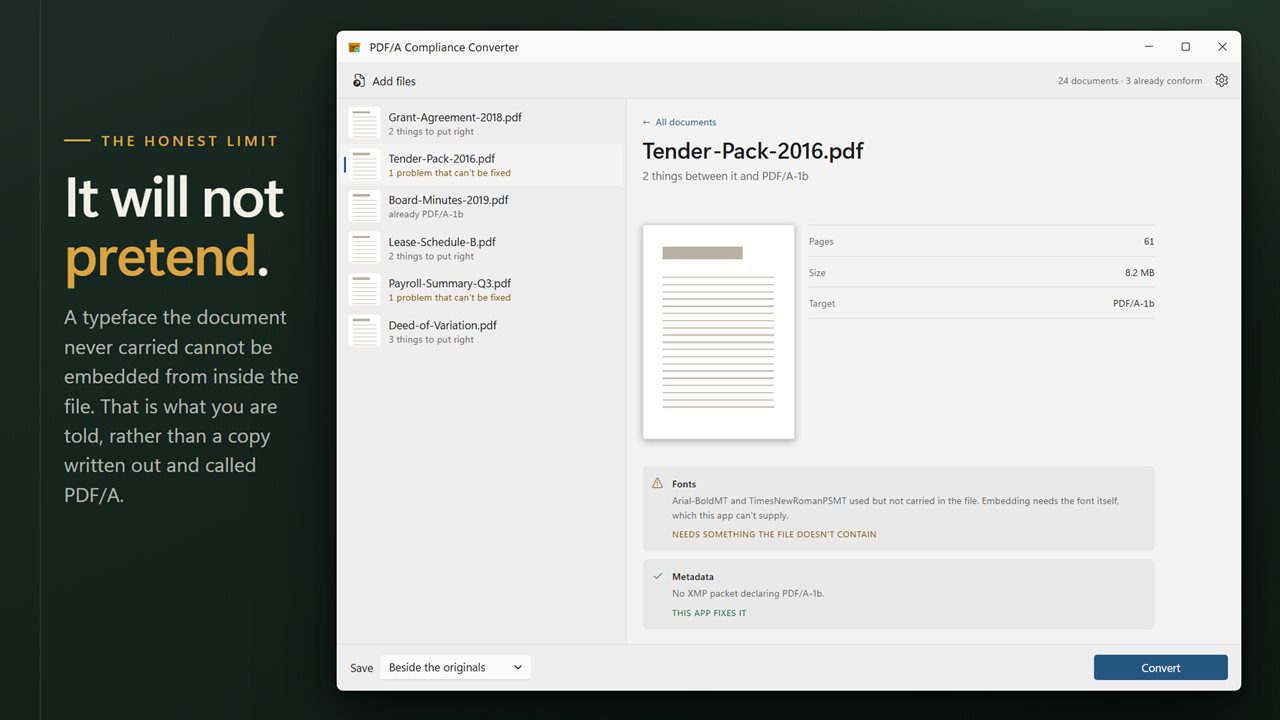Click the Grant-Agreement-2018.pdf file thumbnail icon

point(364,124)
